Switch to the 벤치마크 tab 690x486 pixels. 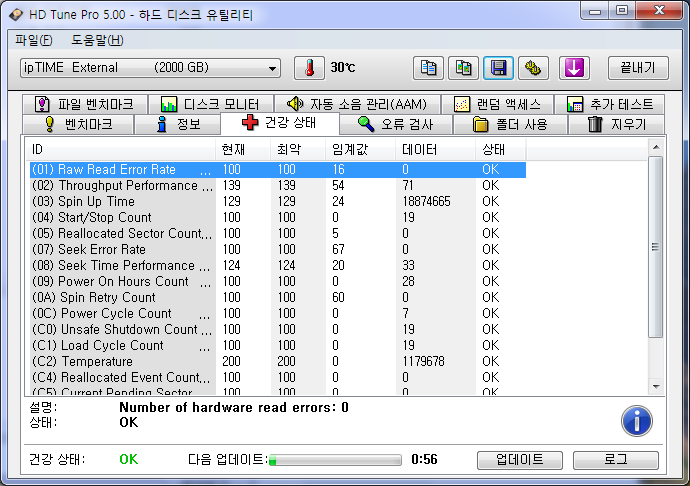[78, 124]
